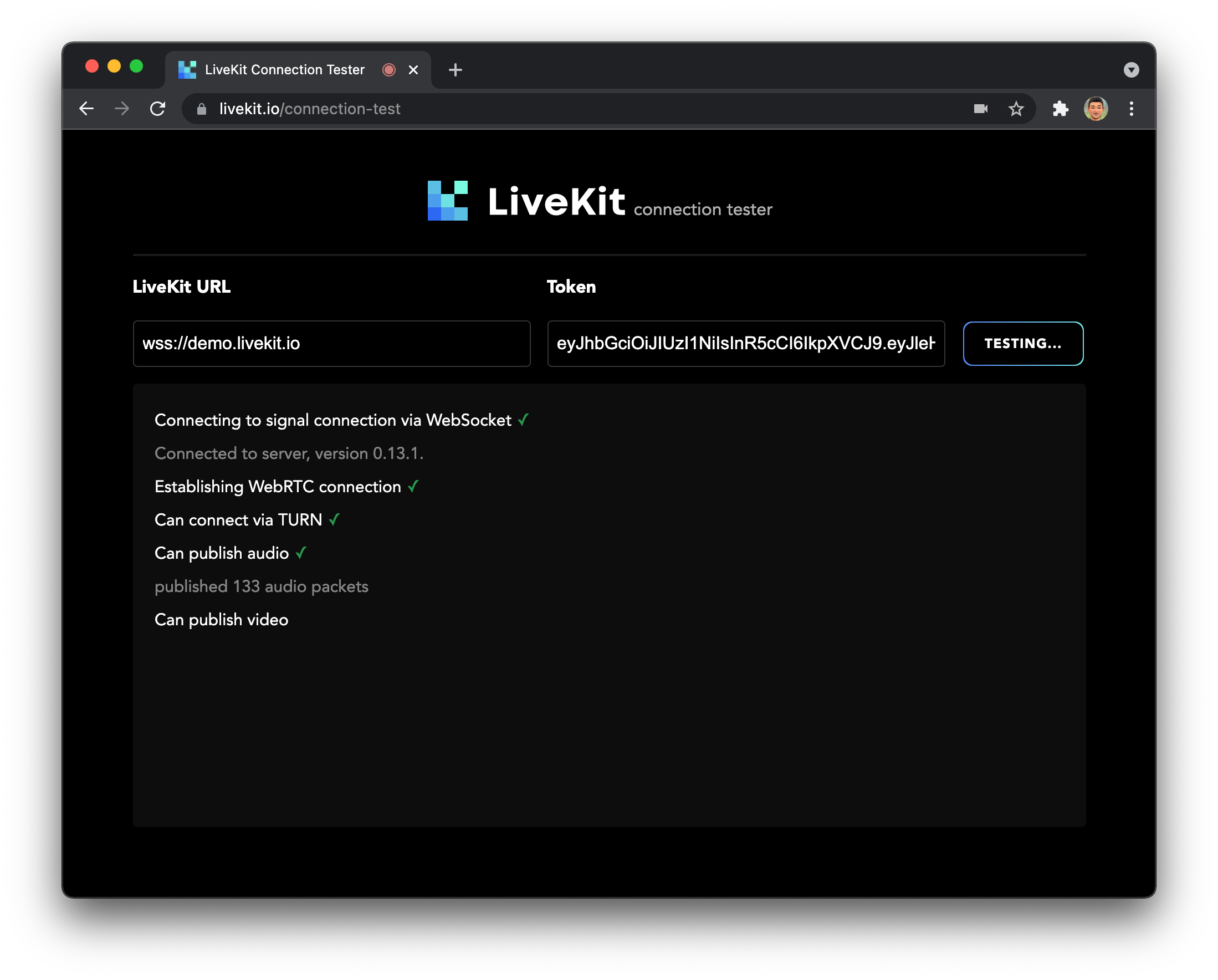Screen dimensions: 1218x980
Task: Click 'Can publish audio' line
Action: tap(222, 554)
